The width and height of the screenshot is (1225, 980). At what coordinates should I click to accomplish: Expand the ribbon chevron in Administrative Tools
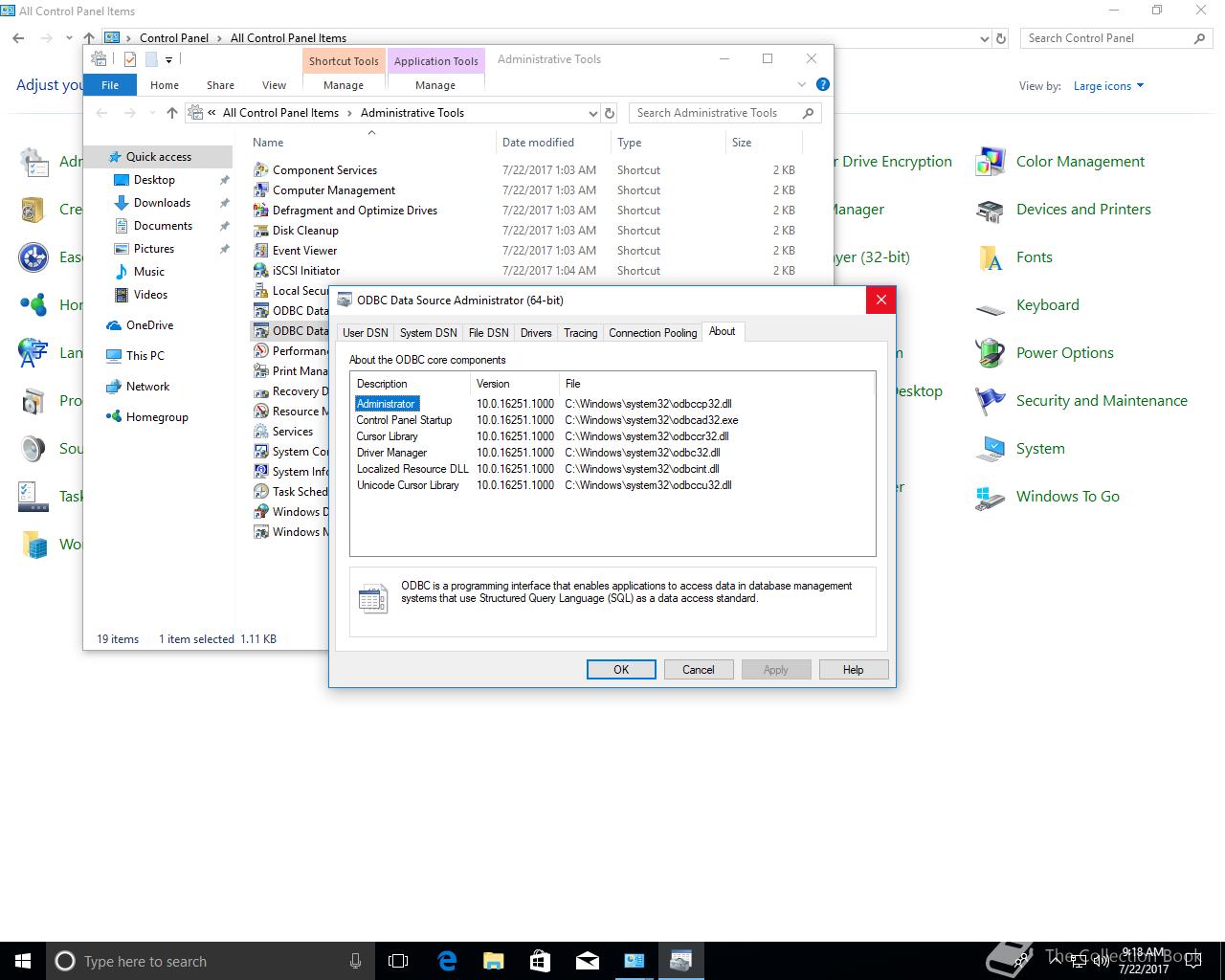802,84
